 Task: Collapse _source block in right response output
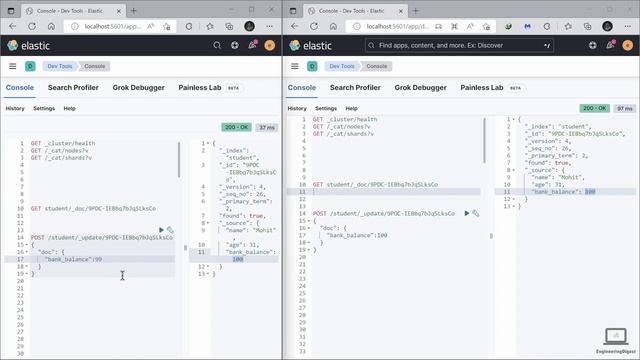coord(514,170)
